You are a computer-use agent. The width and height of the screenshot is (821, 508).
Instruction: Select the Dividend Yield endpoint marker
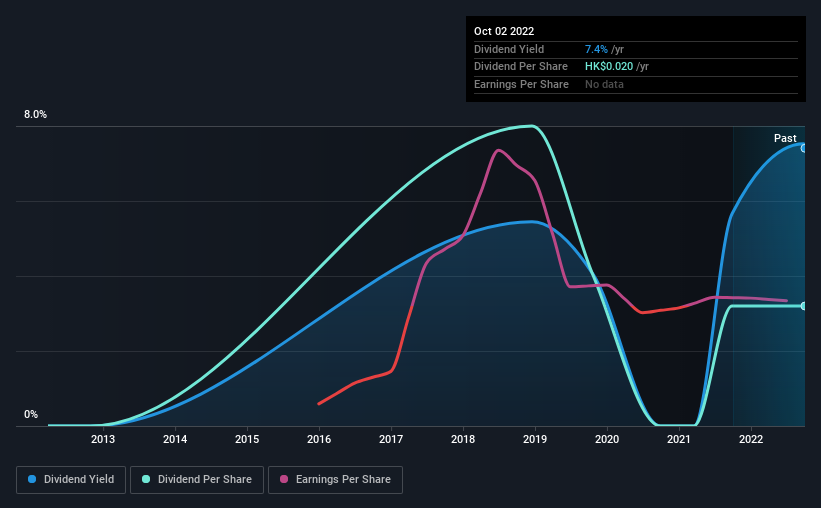[x=804, y=149]
